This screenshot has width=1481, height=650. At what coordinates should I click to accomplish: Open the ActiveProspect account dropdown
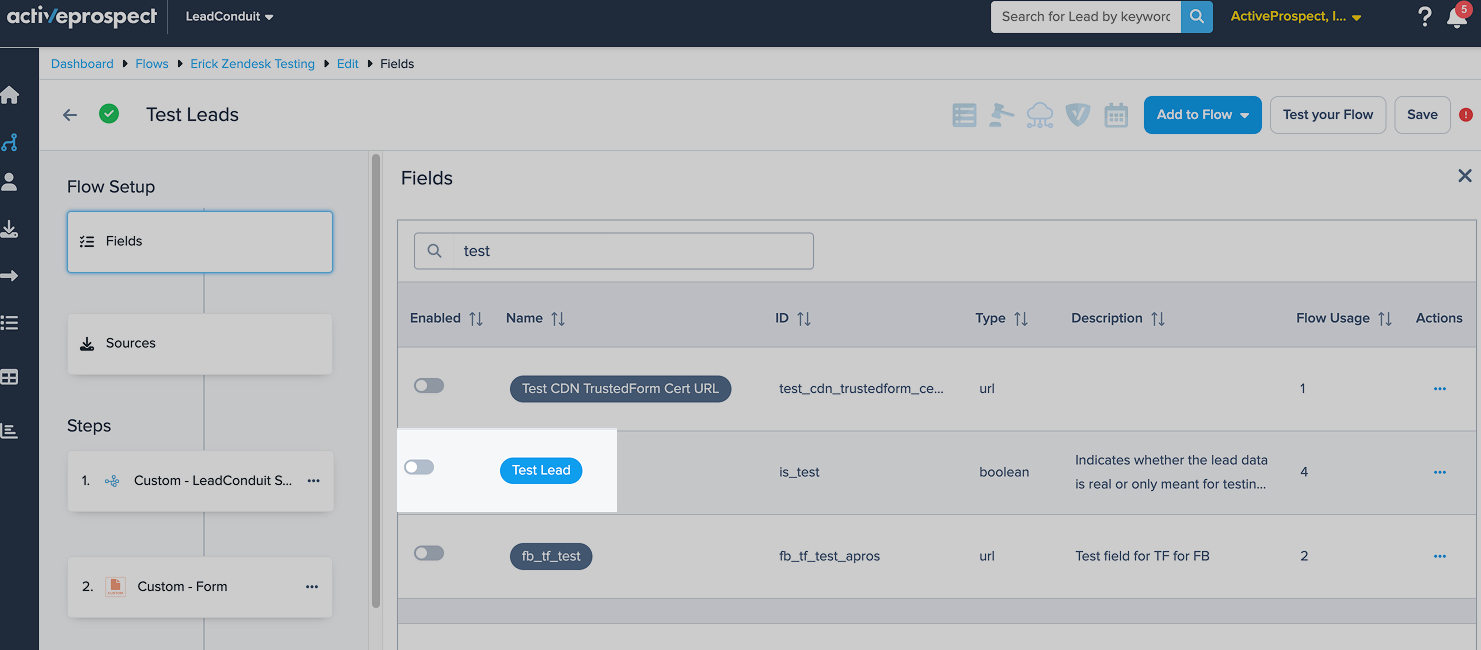click(x=1295, y=17)
